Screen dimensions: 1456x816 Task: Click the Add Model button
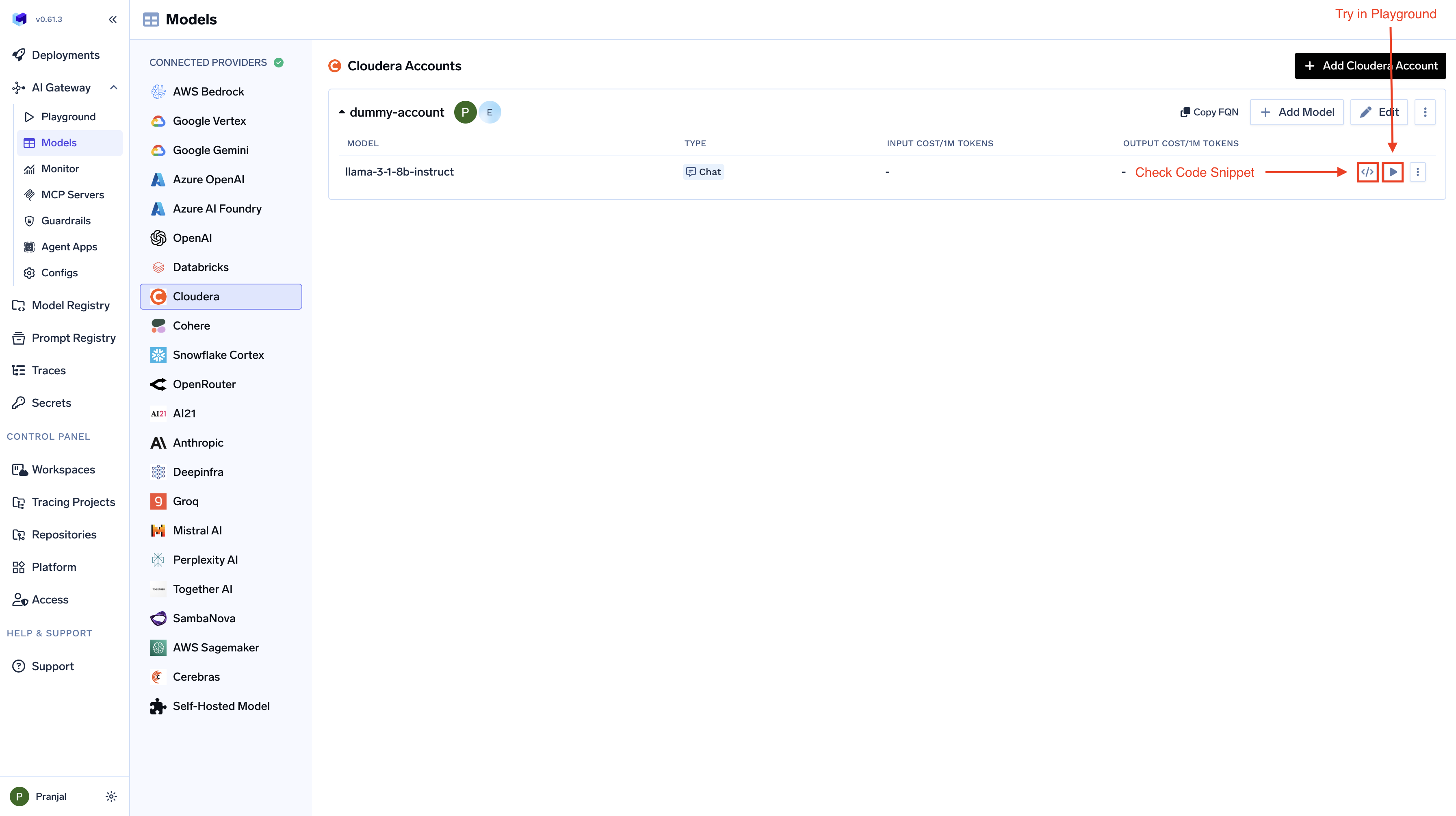tap(1297, 112)
